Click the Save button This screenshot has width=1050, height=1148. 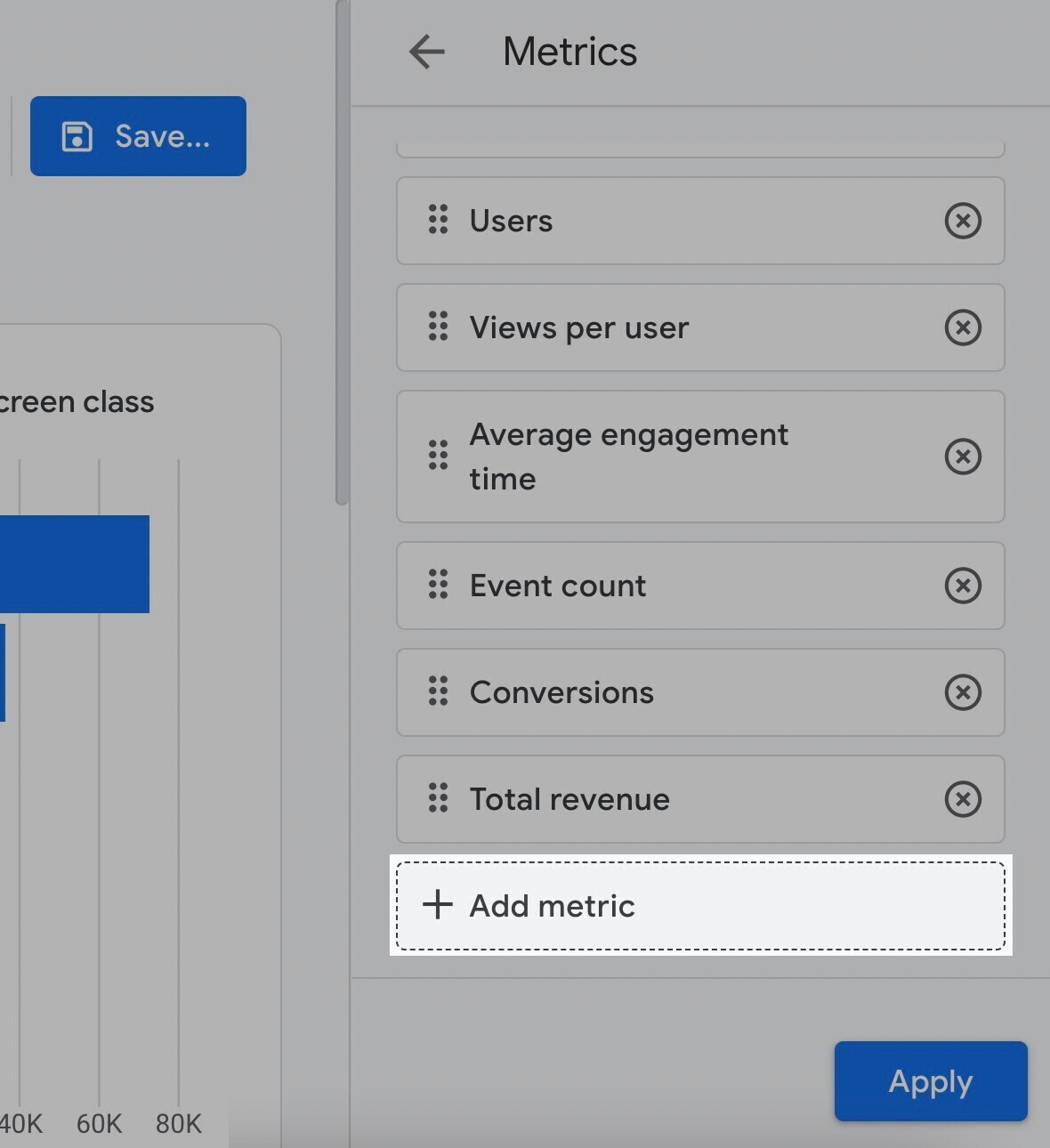click(138, 136)
